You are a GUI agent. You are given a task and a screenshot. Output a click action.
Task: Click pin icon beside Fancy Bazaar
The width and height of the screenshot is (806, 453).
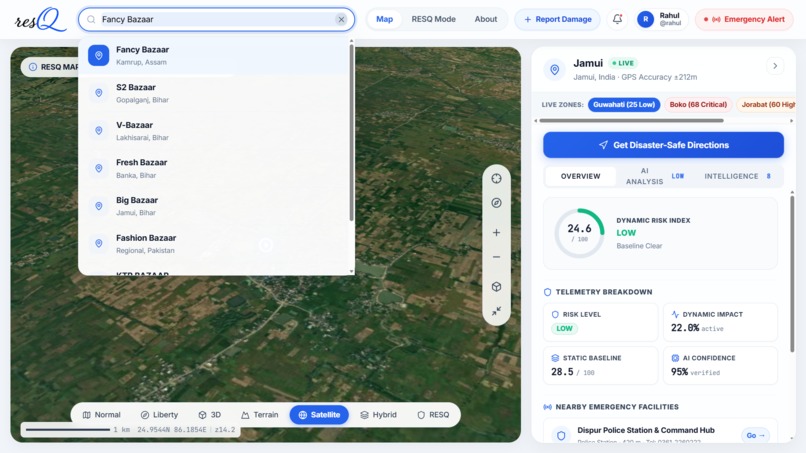pos(99,56)
